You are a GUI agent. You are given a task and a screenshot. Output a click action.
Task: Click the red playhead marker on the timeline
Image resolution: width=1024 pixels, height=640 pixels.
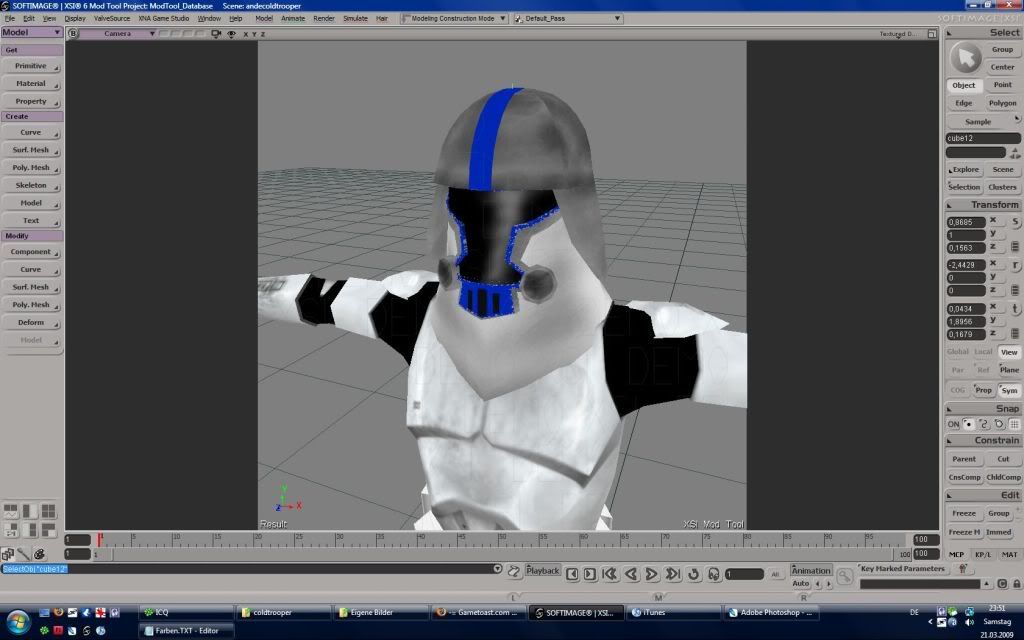[99, 539]
